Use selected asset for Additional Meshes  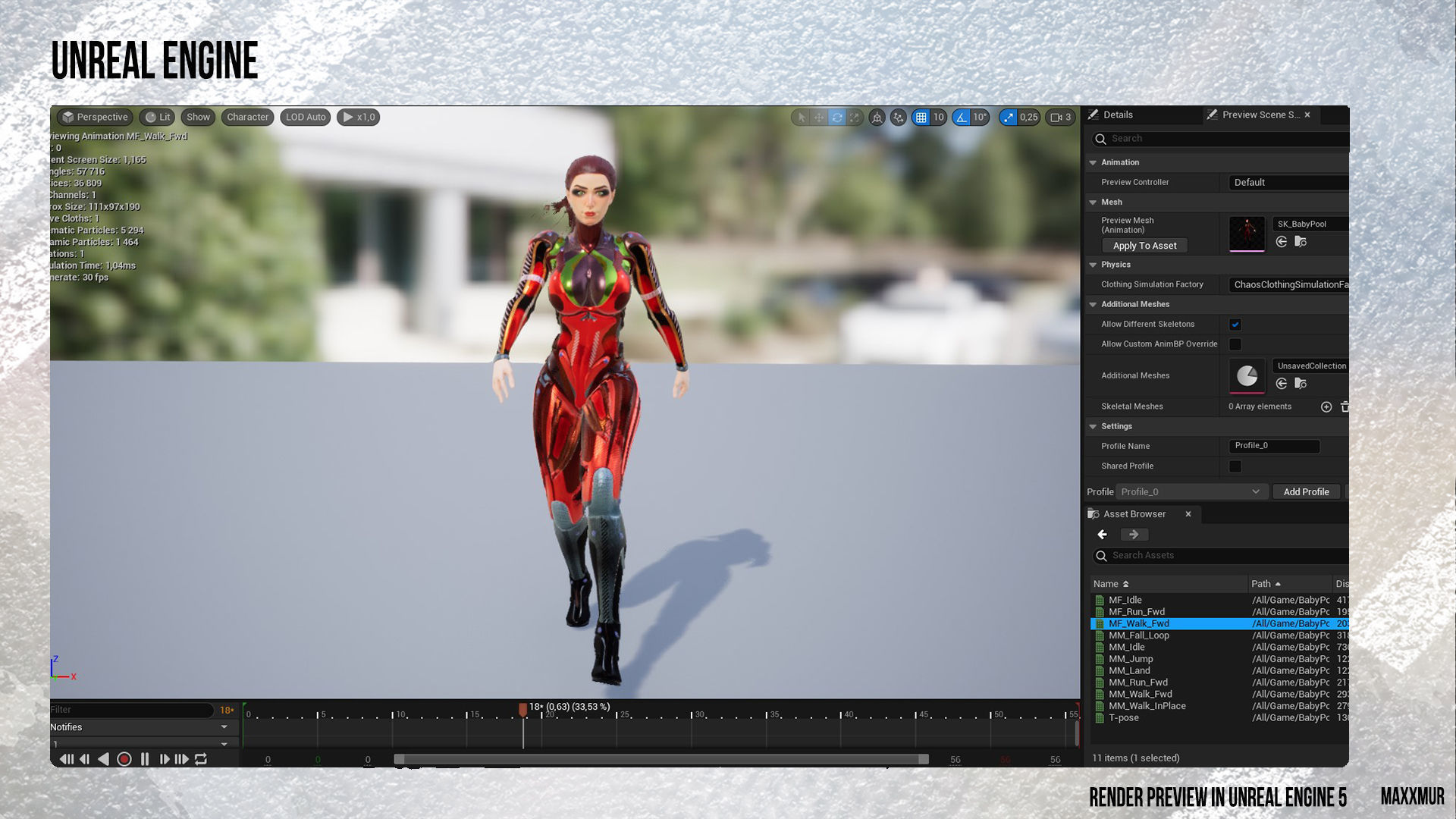tap(1282, 384)
